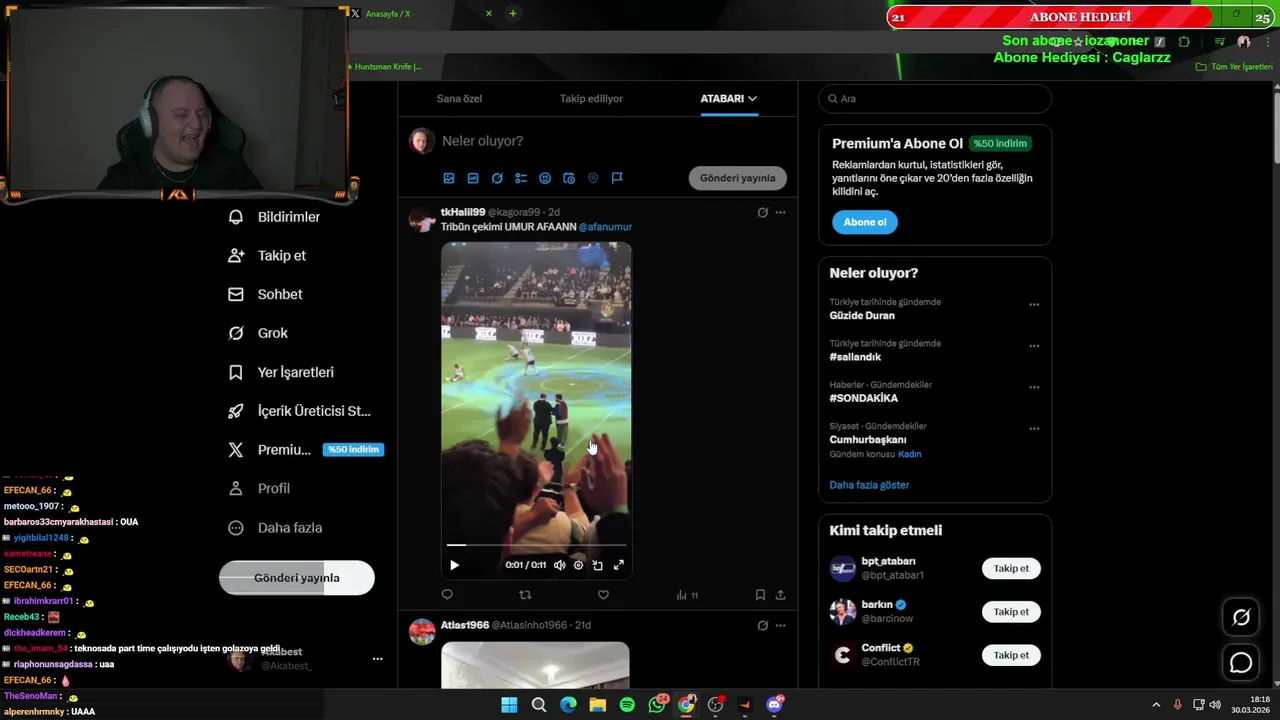Open options for the Güzide Duran trend
This screenshot has height=720, width=1280.
click(x=1034, y=305)
